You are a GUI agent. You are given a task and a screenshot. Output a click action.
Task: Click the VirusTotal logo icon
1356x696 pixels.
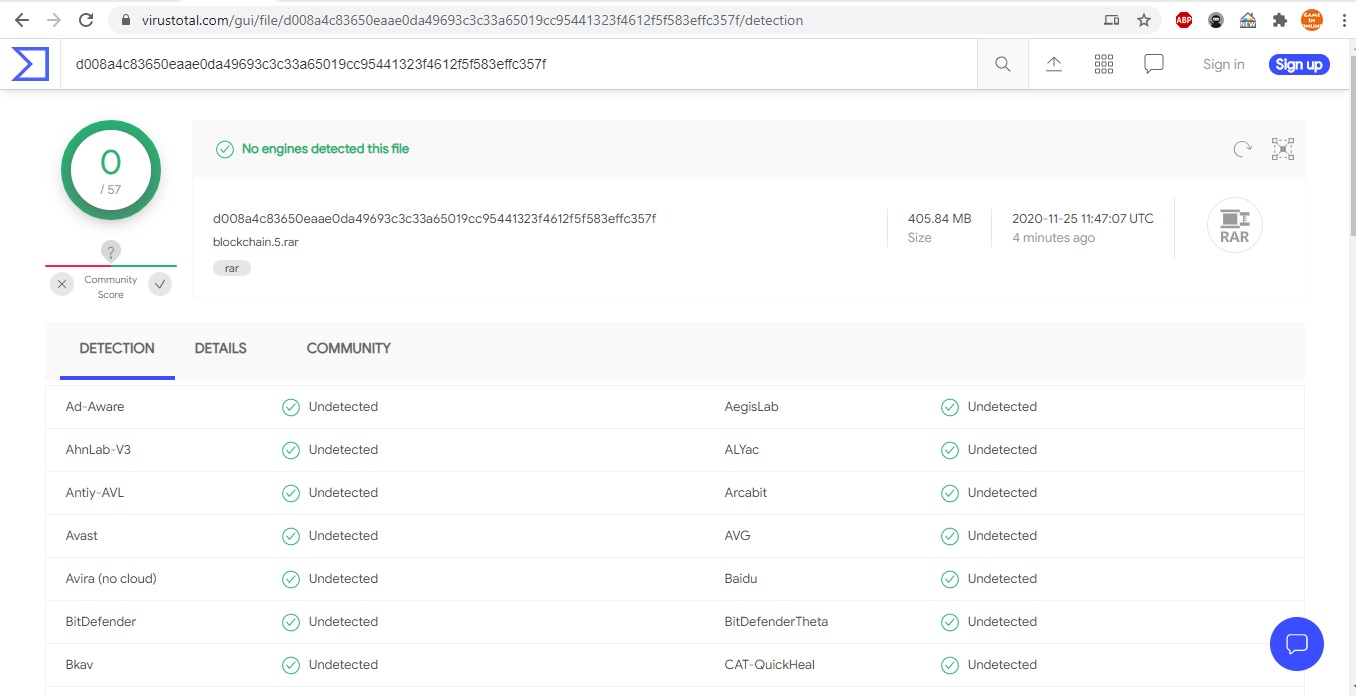coord(30,64)
